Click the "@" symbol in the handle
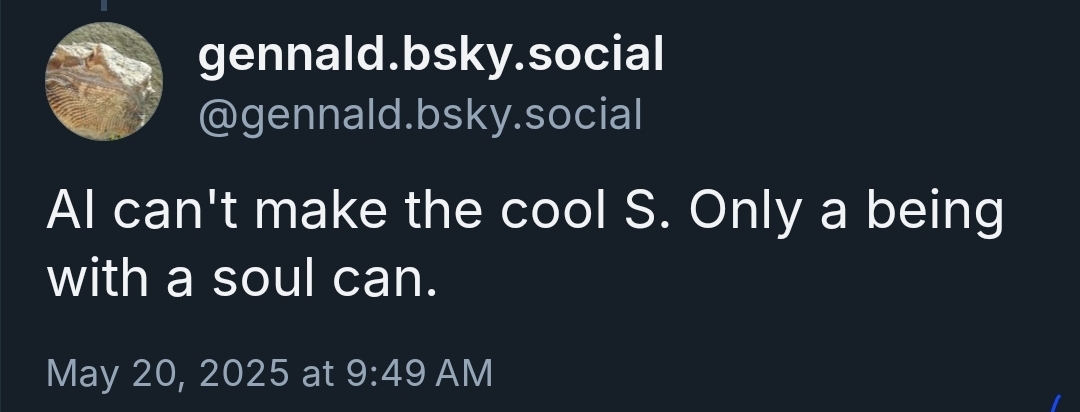This screenshot has height=412, width=1080. (217, 116)
